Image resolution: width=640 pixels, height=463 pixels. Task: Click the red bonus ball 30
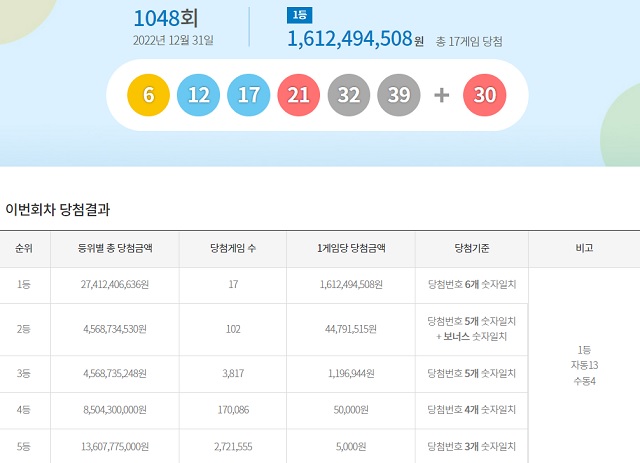[484, 95]
